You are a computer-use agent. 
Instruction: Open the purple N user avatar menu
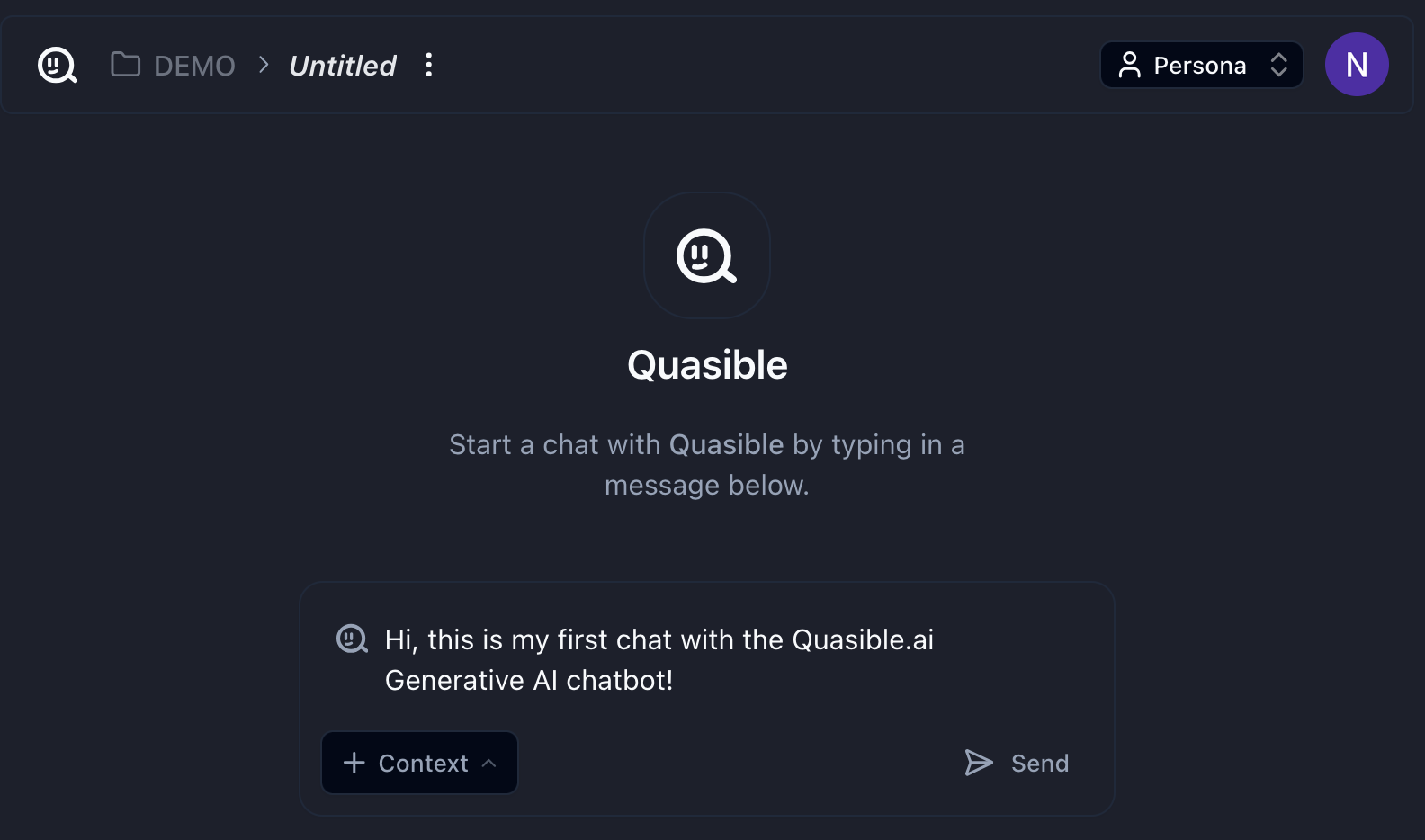pos(1356,65)
